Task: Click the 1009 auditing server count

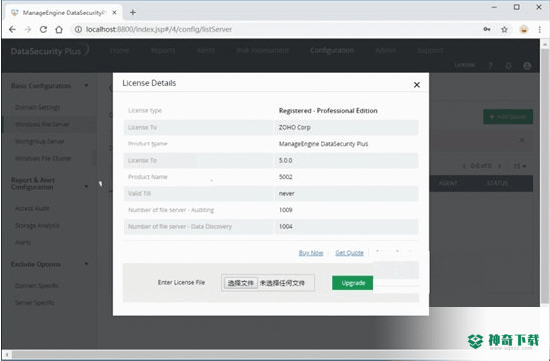Action: [286, 210]
